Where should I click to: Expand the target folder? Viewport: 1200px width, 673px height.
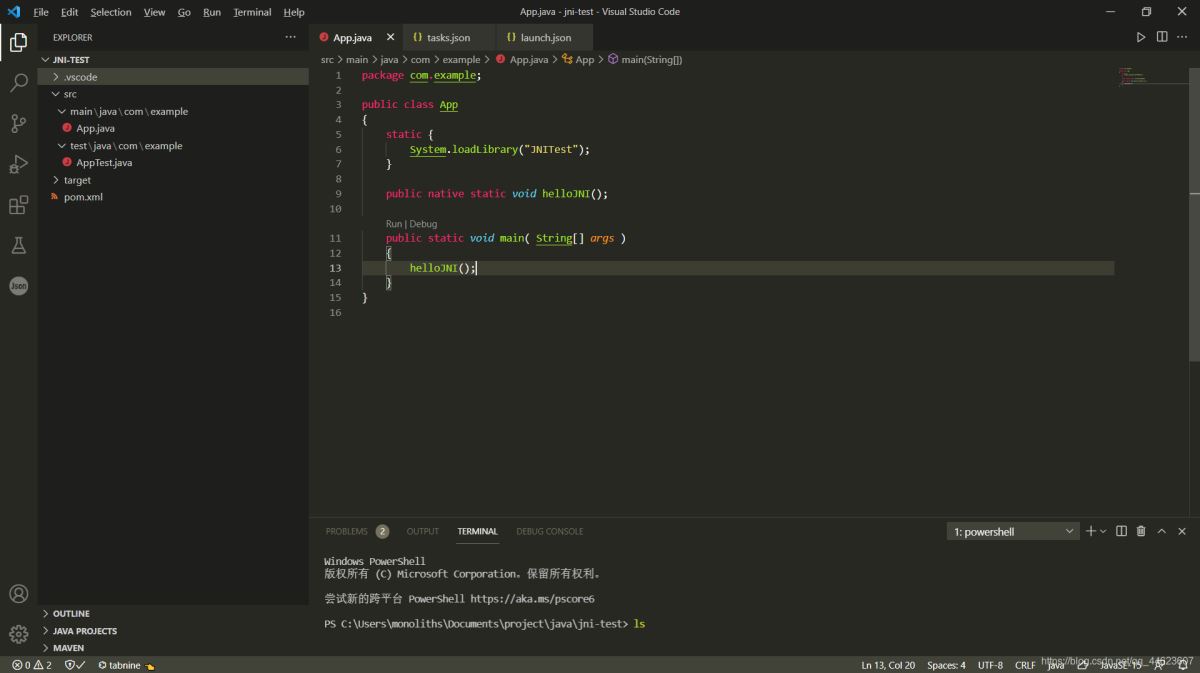click(174, 180)
